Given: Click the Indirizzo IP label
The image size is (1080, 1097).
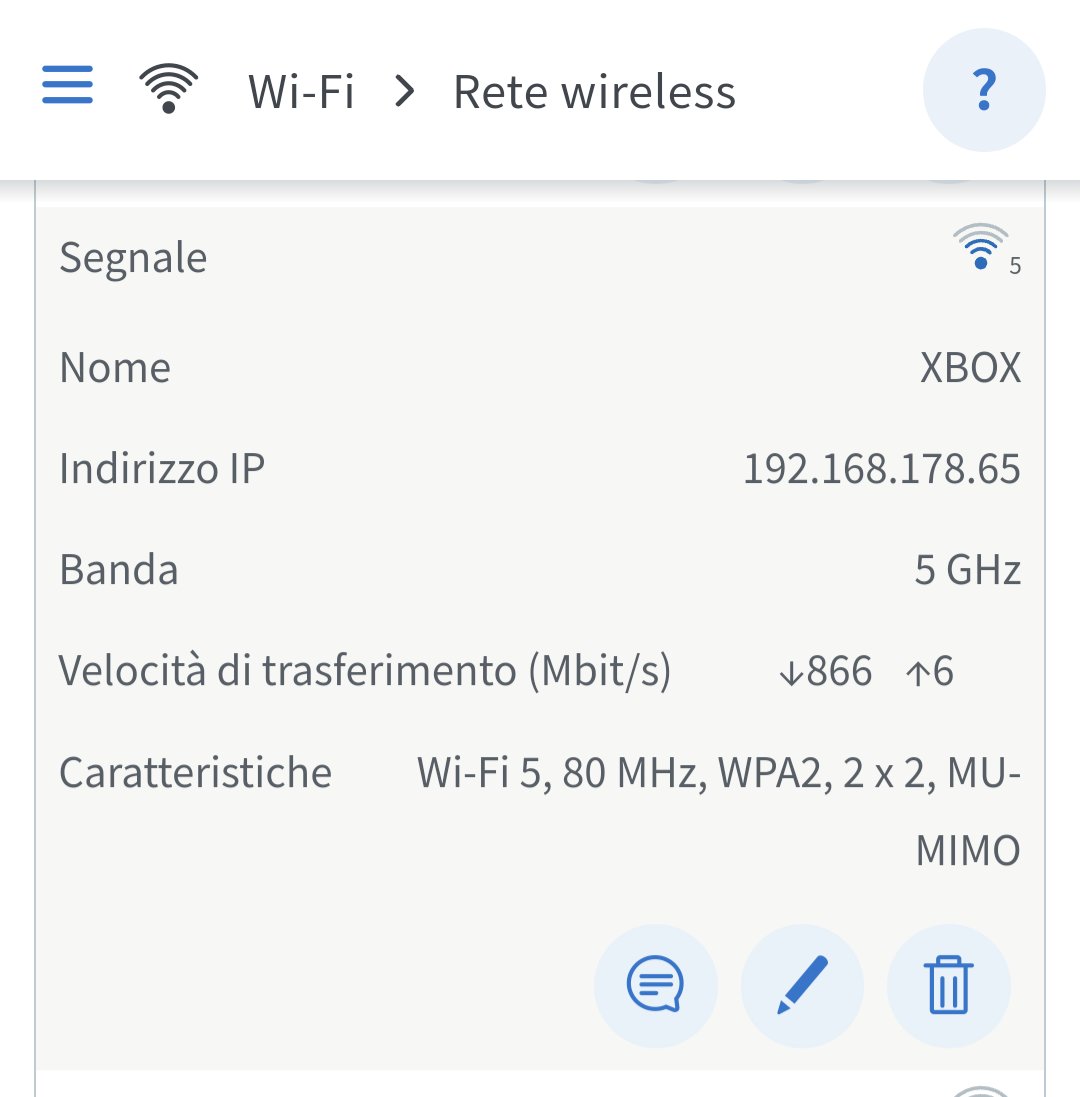Looking at the screenshot, I should point(162,468).
